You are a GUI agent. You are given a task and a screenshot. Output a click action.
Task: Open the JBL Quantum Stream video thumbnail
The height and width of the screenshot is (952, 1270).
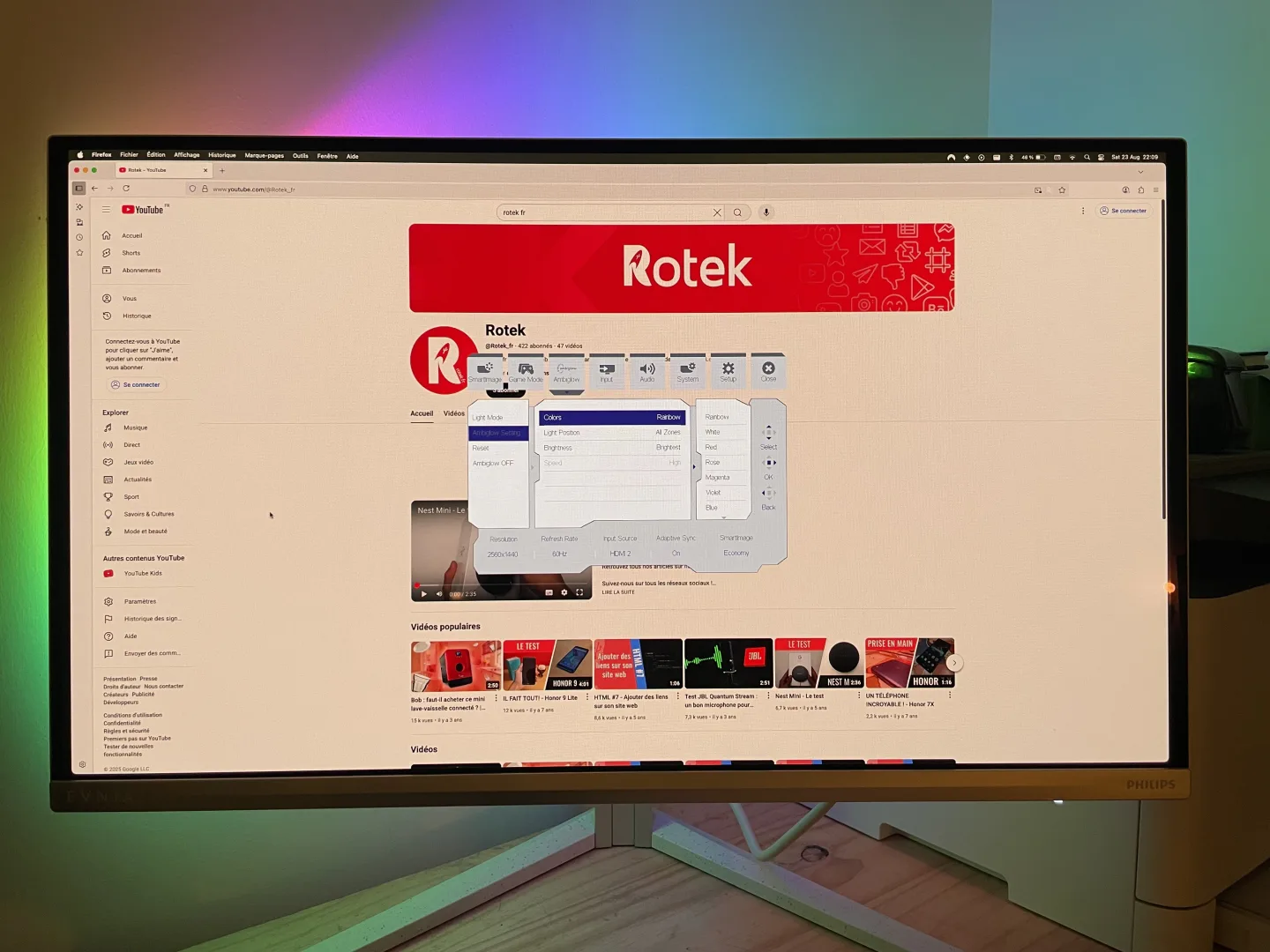click(728, 663)
